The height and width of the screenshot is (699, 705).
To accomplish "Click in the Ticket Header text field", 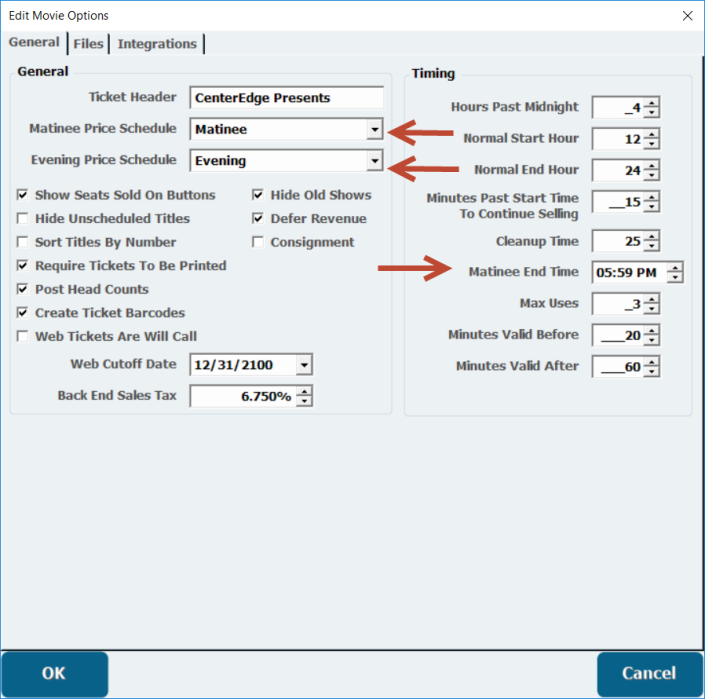I will pos(286,98).
